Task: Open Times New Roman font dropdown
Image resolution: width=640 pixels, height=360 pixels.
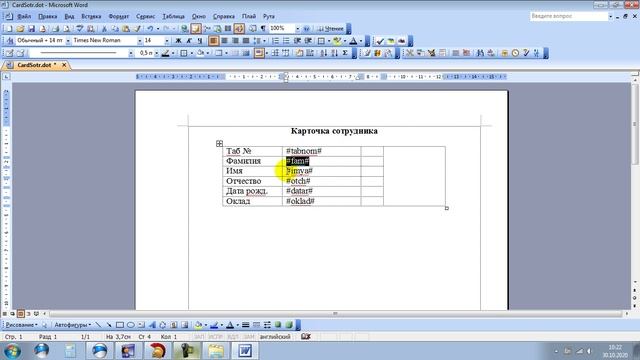Action: click(x=140, y=41)
